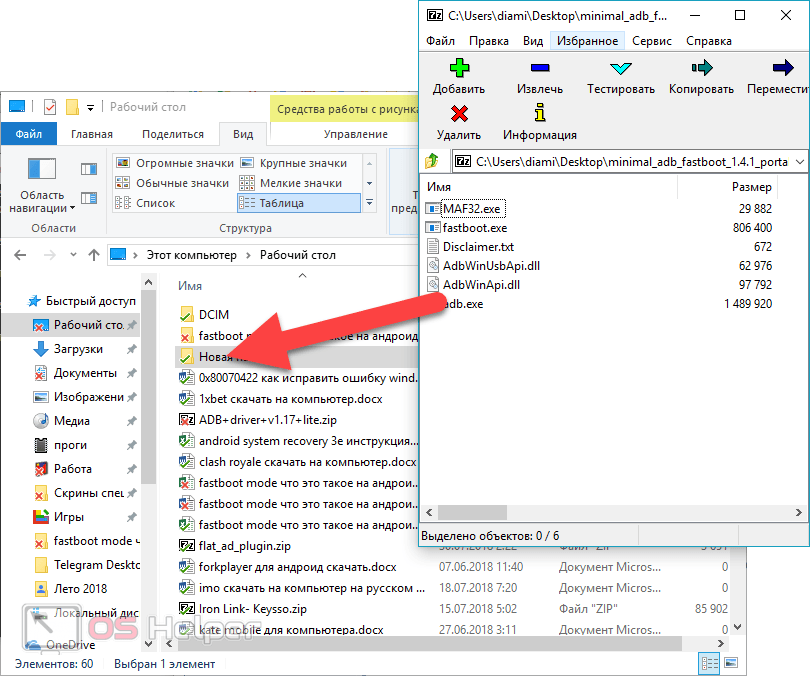The width and height of the screenshot is (810, 676).
Task: Click the Explorer Back arrow
Action: pos(20,255)
